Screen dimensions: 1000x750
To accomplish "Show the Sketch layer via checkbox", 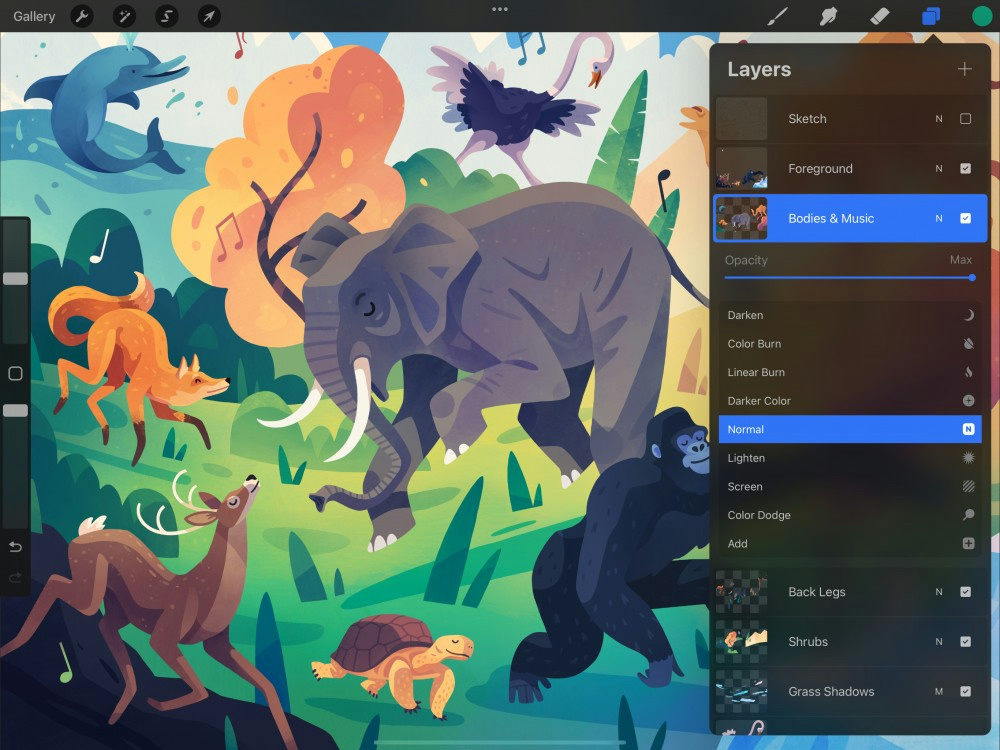I will click(x=966, y=119).
